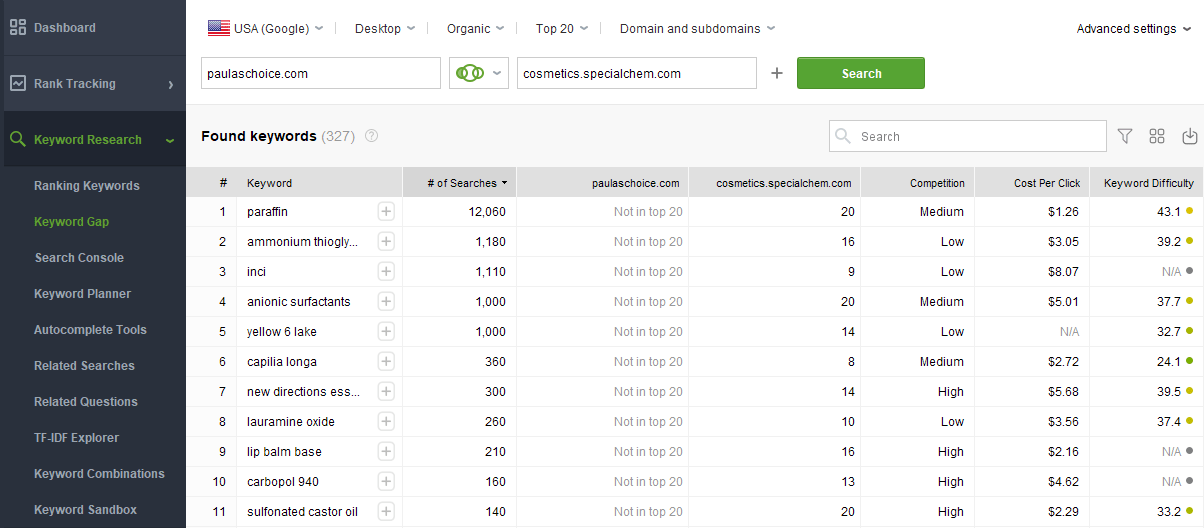Click the 43.1 keyword difficulty value
The image size is (1204, 528).
pyautogui.click(x=1169, y=212)
